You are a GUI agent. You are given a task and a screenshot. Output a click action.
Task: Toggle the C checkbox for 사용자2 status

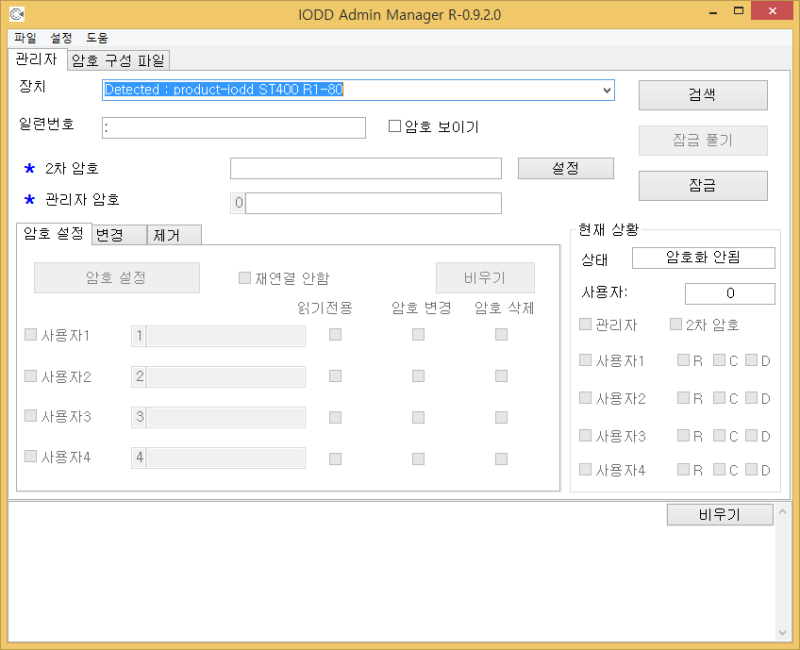tap(719, 397)
